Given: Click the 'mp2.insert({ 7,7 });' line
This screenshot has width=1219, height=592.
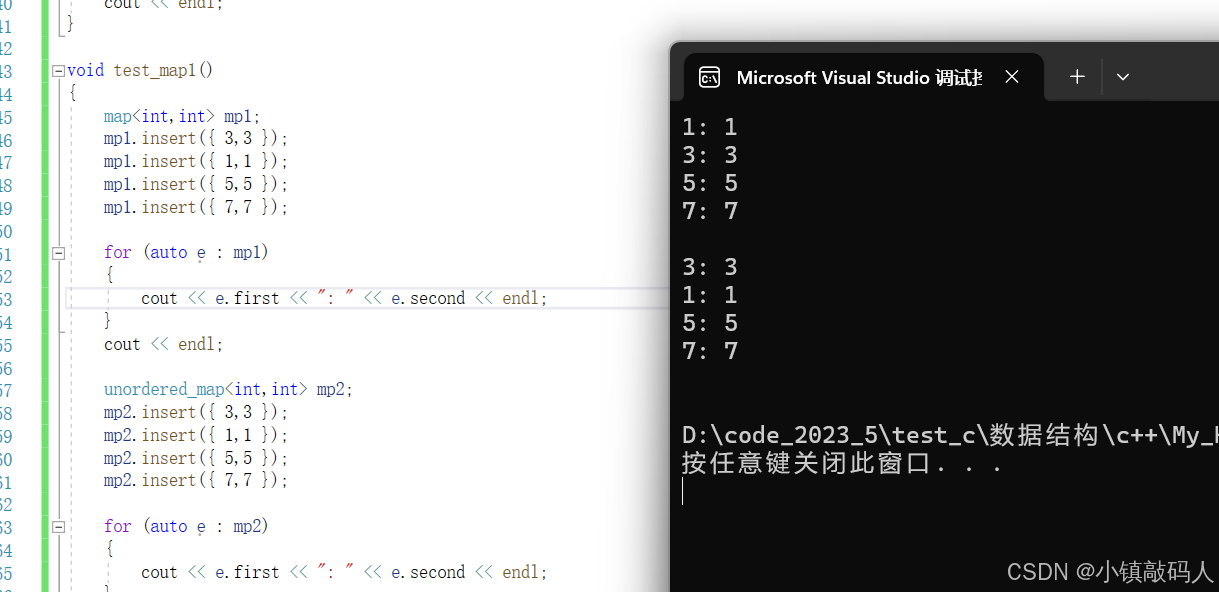Looking at the screenshot, I should [x=196, y=480].
